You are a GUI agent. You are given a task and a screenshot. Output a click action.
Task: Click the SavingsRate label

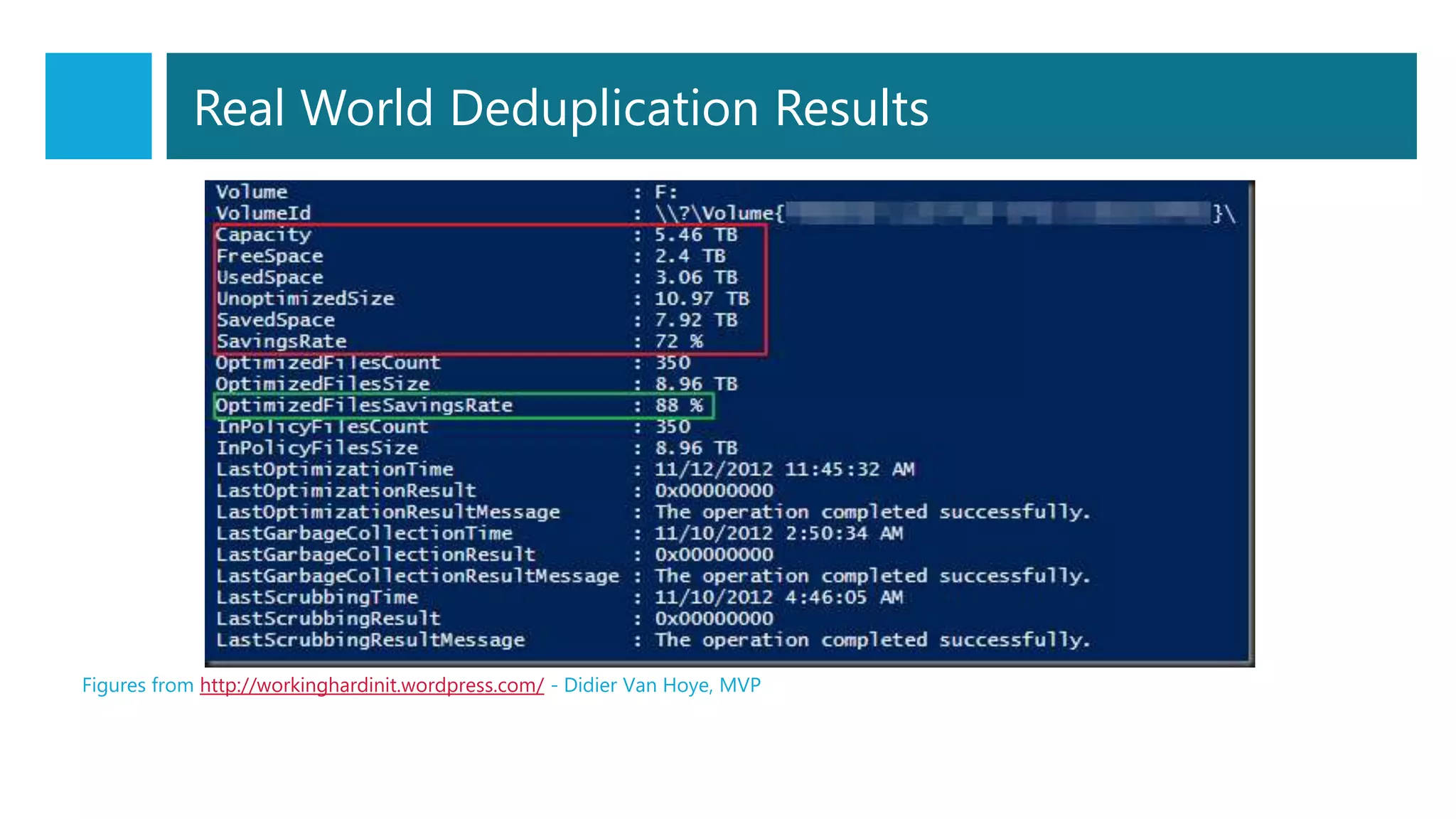tap(282, 341)
